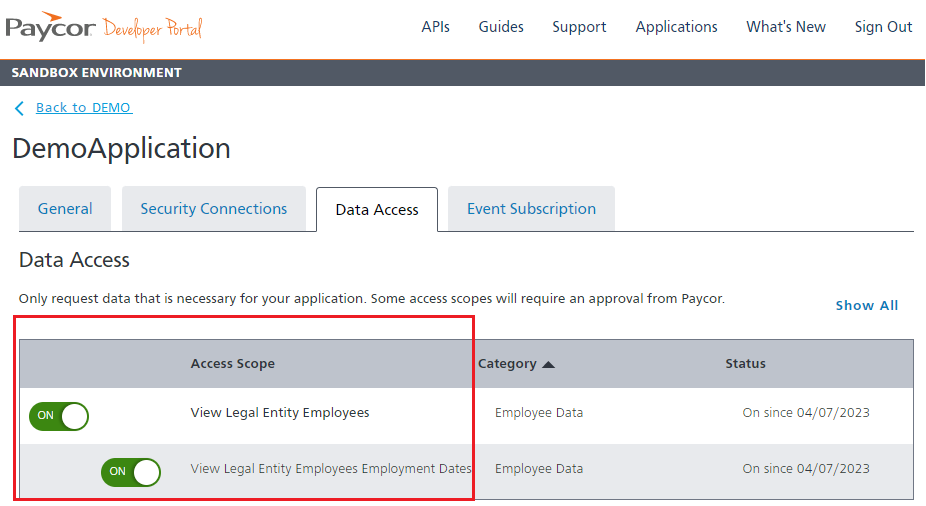Switch to the General tab
The width and height of the screenshot is (926, 506).
tap(65, 209)
